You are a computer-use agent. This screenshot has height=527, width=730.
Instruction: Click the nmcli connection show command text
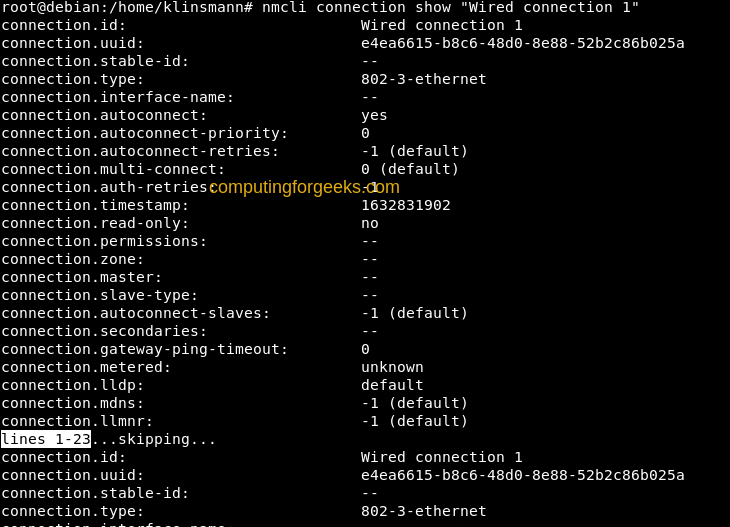click(450, 7)
